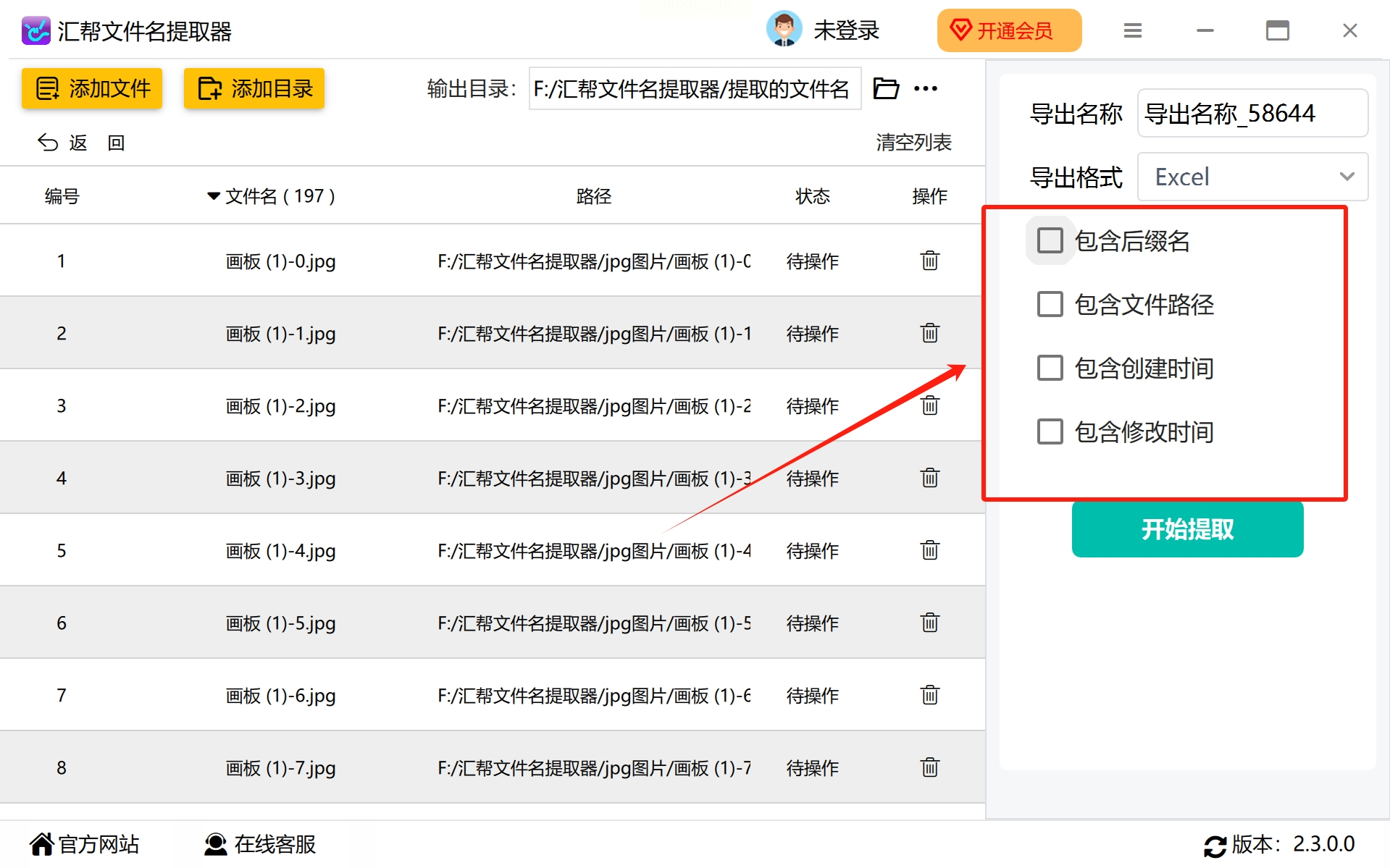
Task: Delete row 6 画板 (1)-5.jpg with trash icon
Action: pos(930,623)
